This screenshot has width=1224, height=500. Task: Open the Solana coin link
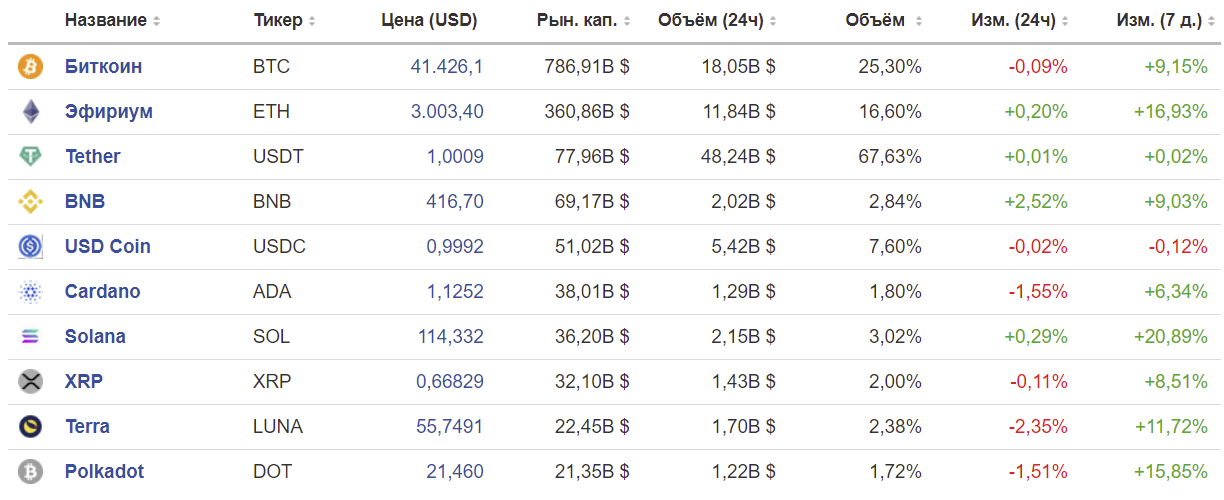click(x=95, y=337)
